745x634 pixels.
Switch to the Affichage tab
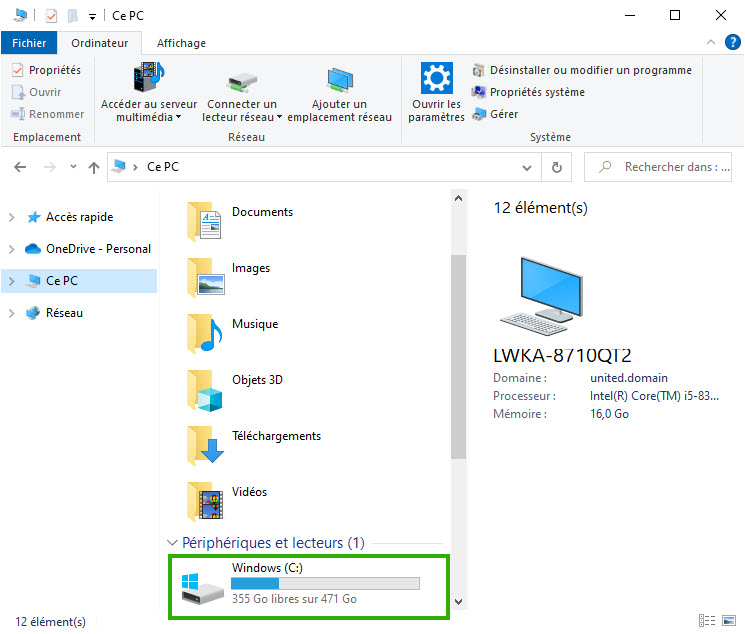coord(181,43)
